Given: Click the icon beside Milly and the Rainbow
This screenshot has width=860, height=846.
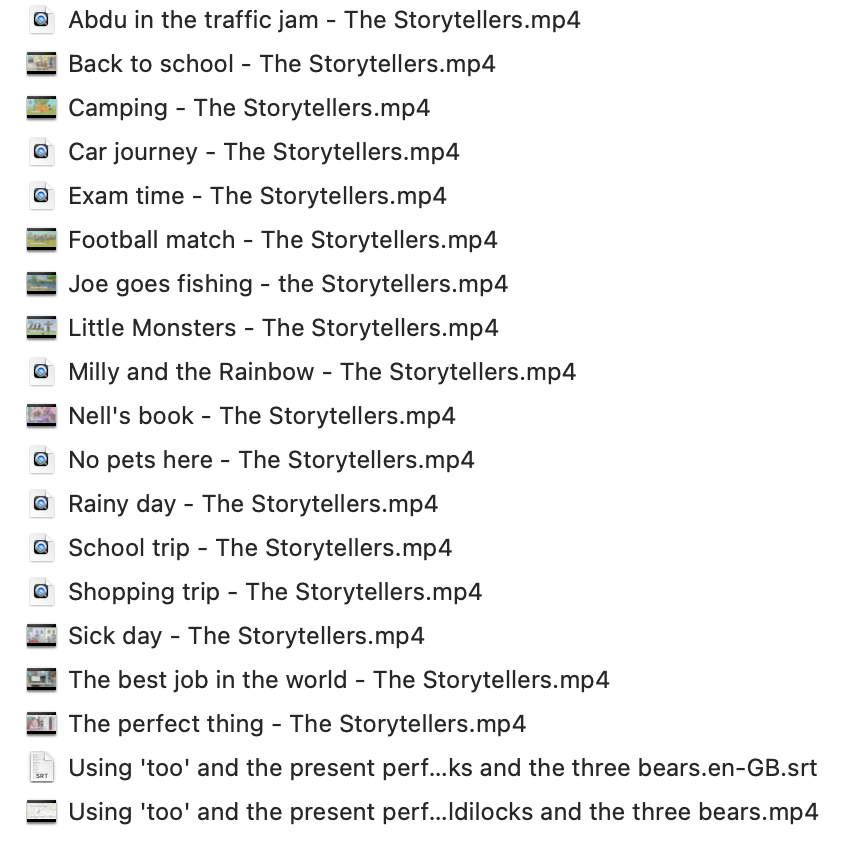Looking at the screenshot, I should click(x=41, y=371).
